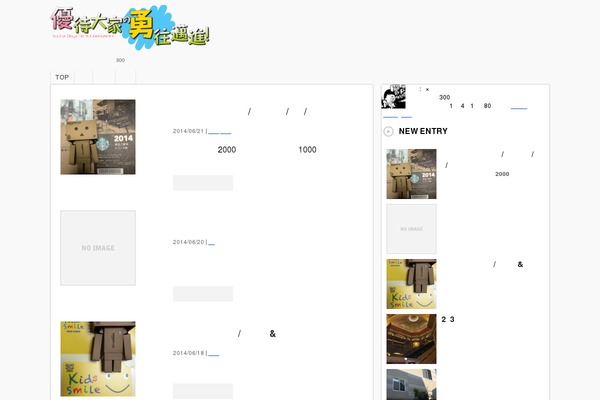Click the grey button under 2014/06/18 post
Screen dimensions: 600x400
(x=203, y=391)
